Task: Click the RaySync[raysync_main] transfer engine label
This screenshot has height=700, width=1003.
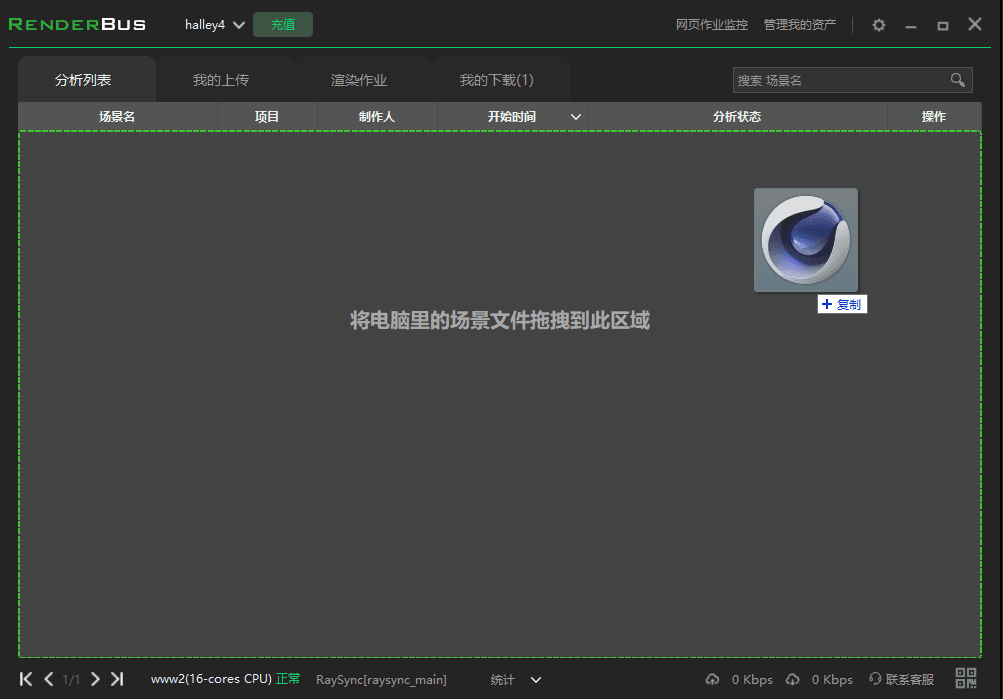Action: point(381,680)
